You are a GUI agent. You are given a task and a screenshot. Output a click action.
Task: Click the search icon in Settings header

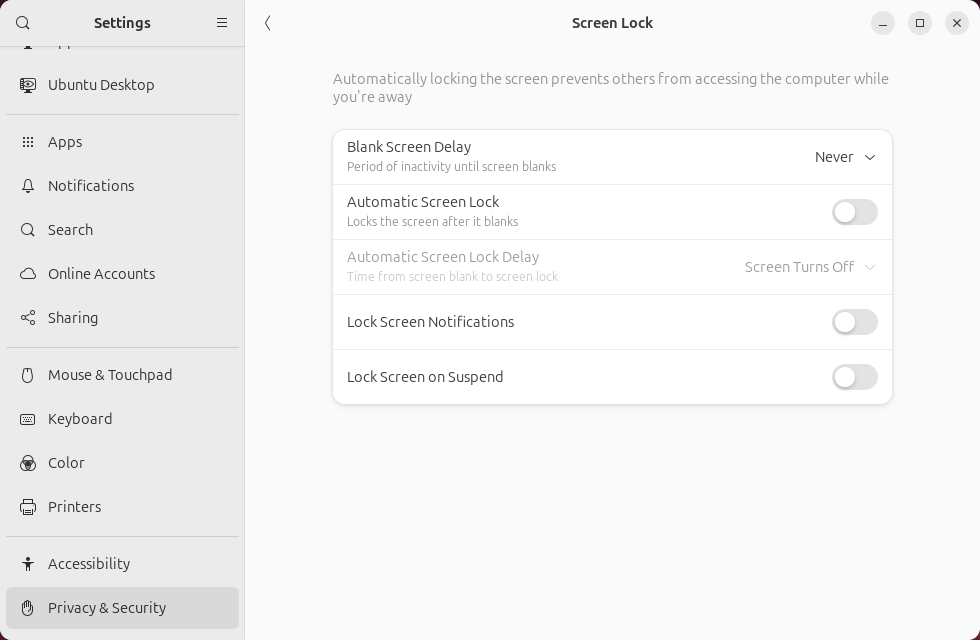coord(23,23)
